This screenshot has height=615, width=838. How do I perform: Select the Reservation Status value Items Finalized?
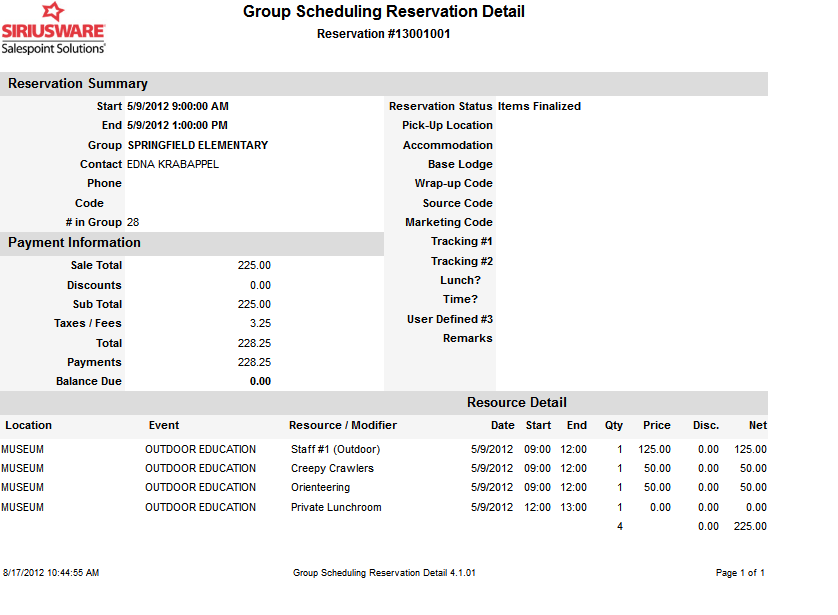(539, 106)
